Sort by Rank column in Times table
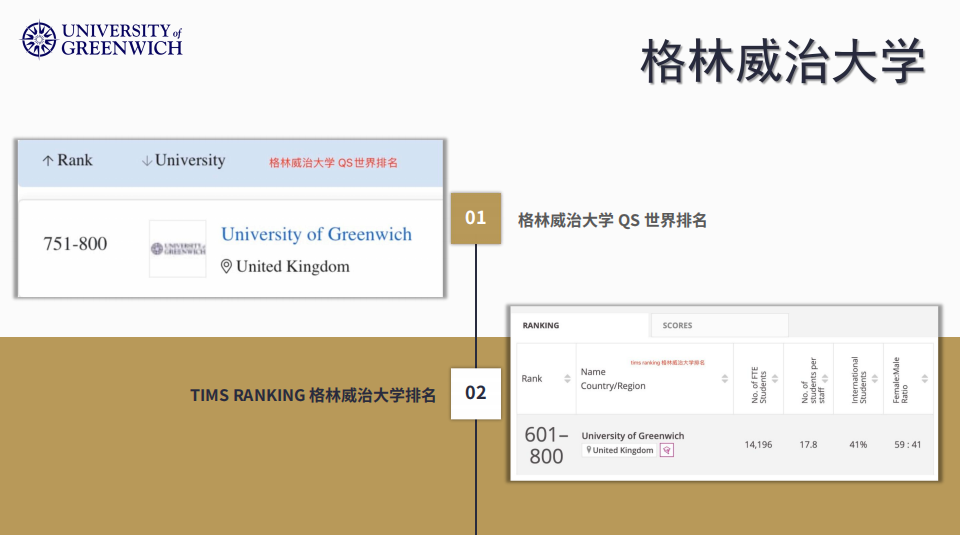The width and height of the screenshot is (960, 535). [567, 379]
